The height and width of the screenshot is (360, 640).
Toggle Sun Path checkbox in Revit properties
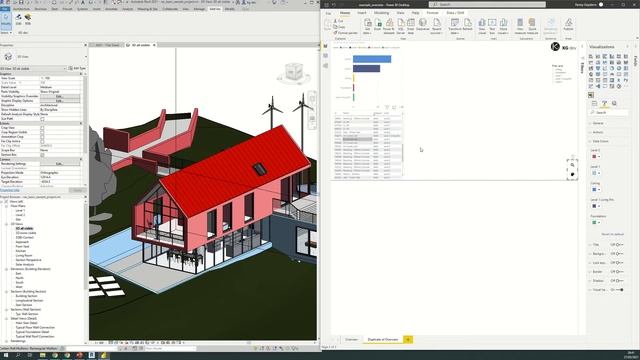(42, 119)
